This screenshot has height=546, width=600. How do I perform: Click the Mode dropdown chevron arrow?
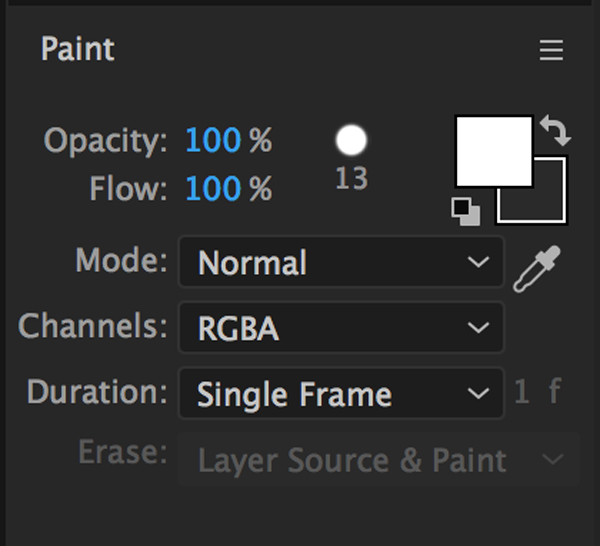tap(478, 262)
